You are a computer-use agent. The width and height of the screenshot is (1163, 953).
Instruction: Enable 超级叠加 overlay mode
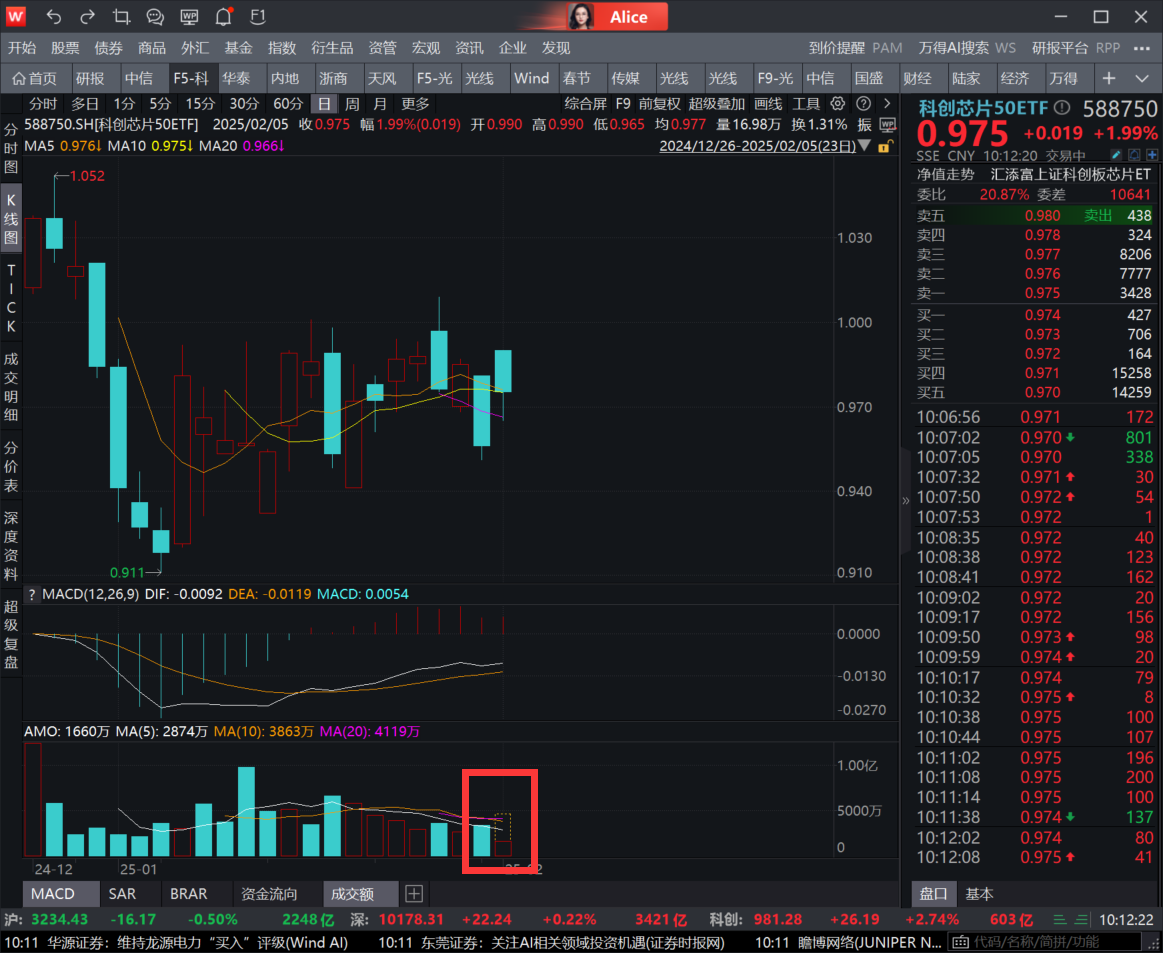tap(718, 103)
